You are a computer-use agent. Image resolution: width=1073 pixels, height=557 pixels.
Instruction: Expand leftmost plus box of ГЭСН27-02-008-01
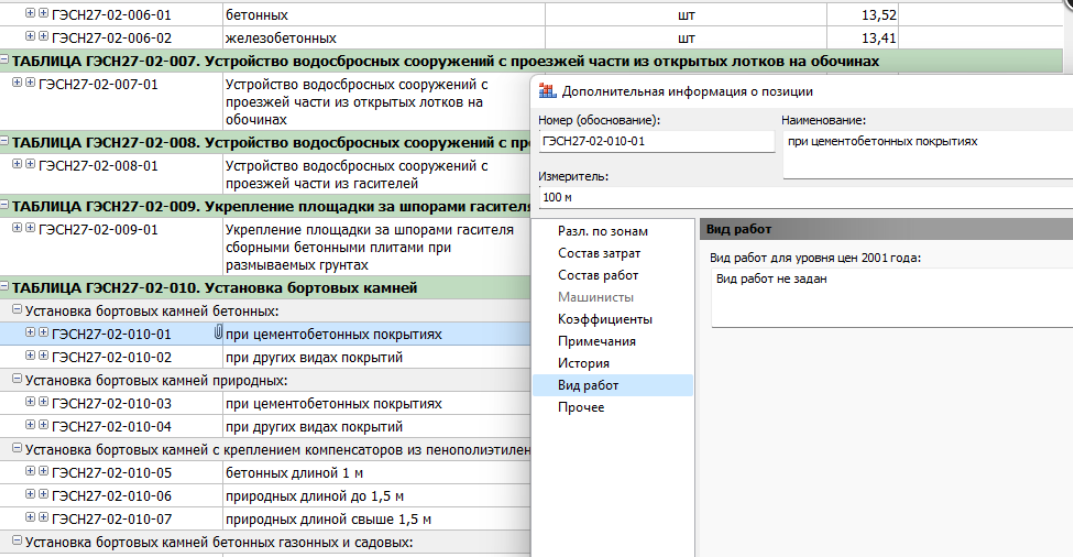[17, 164]
